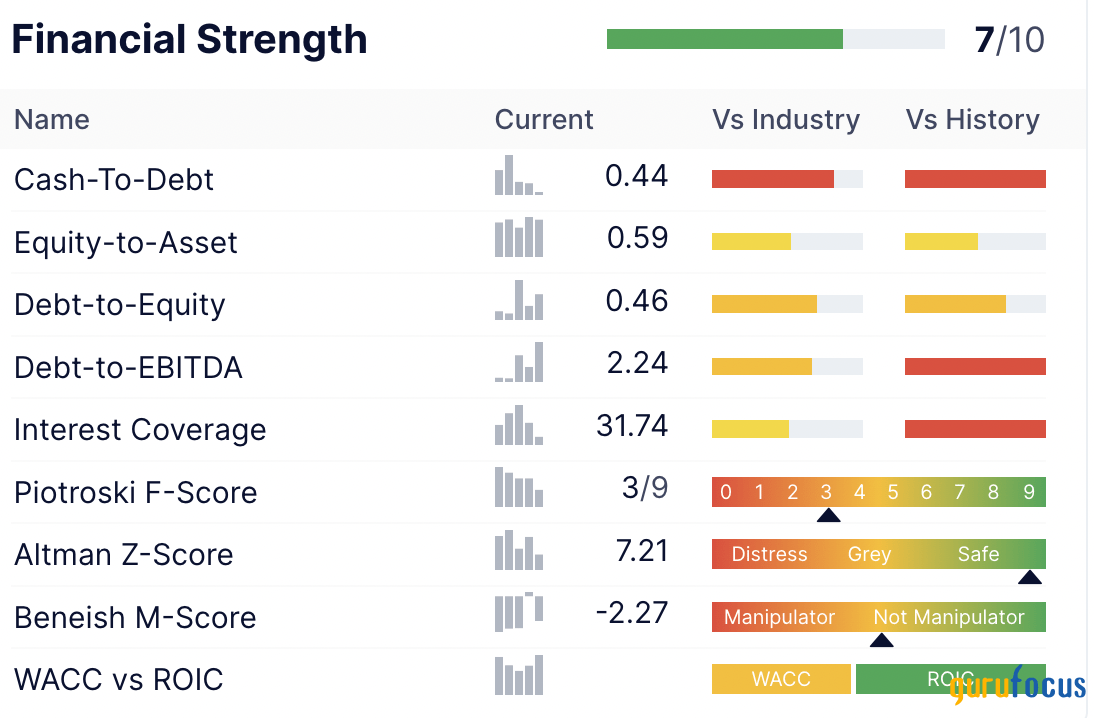Click the red Cash-To-Debt Vs History bar
The width and height of the screenshot is (1094, 718).
pyautogui.click(x=975, y=180)
